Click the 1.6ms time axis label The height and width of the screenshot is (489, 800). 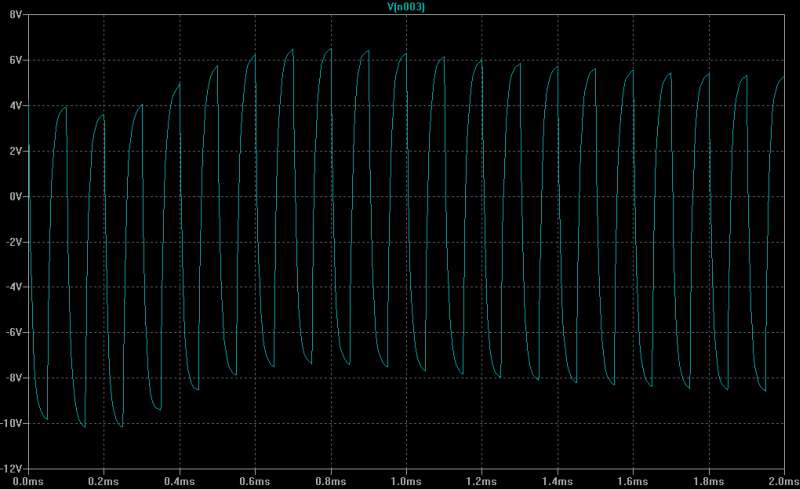(633, 481)
